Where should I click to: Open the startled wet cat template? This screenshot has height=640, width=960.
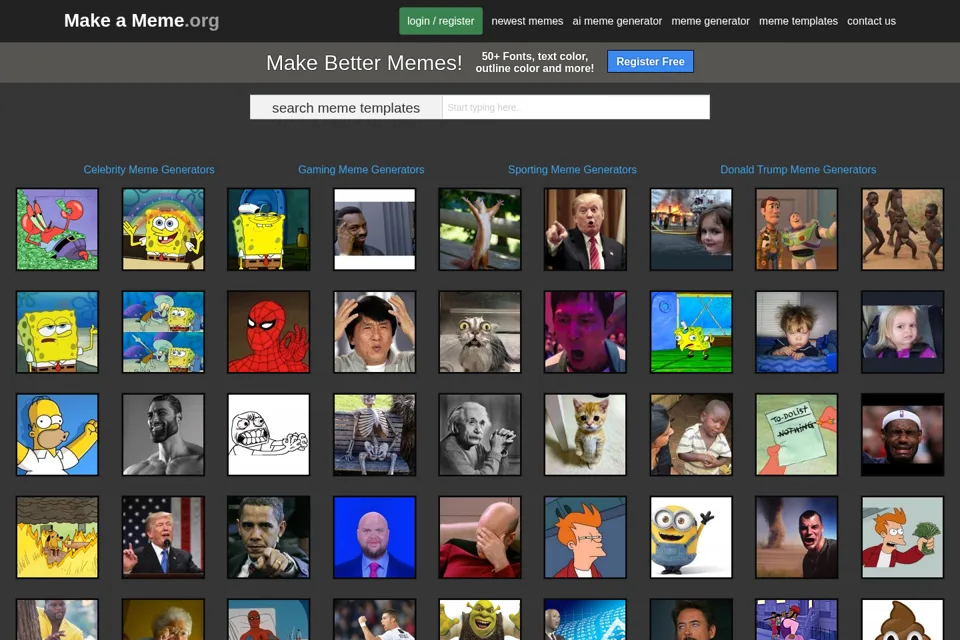(x=480, y=332)
